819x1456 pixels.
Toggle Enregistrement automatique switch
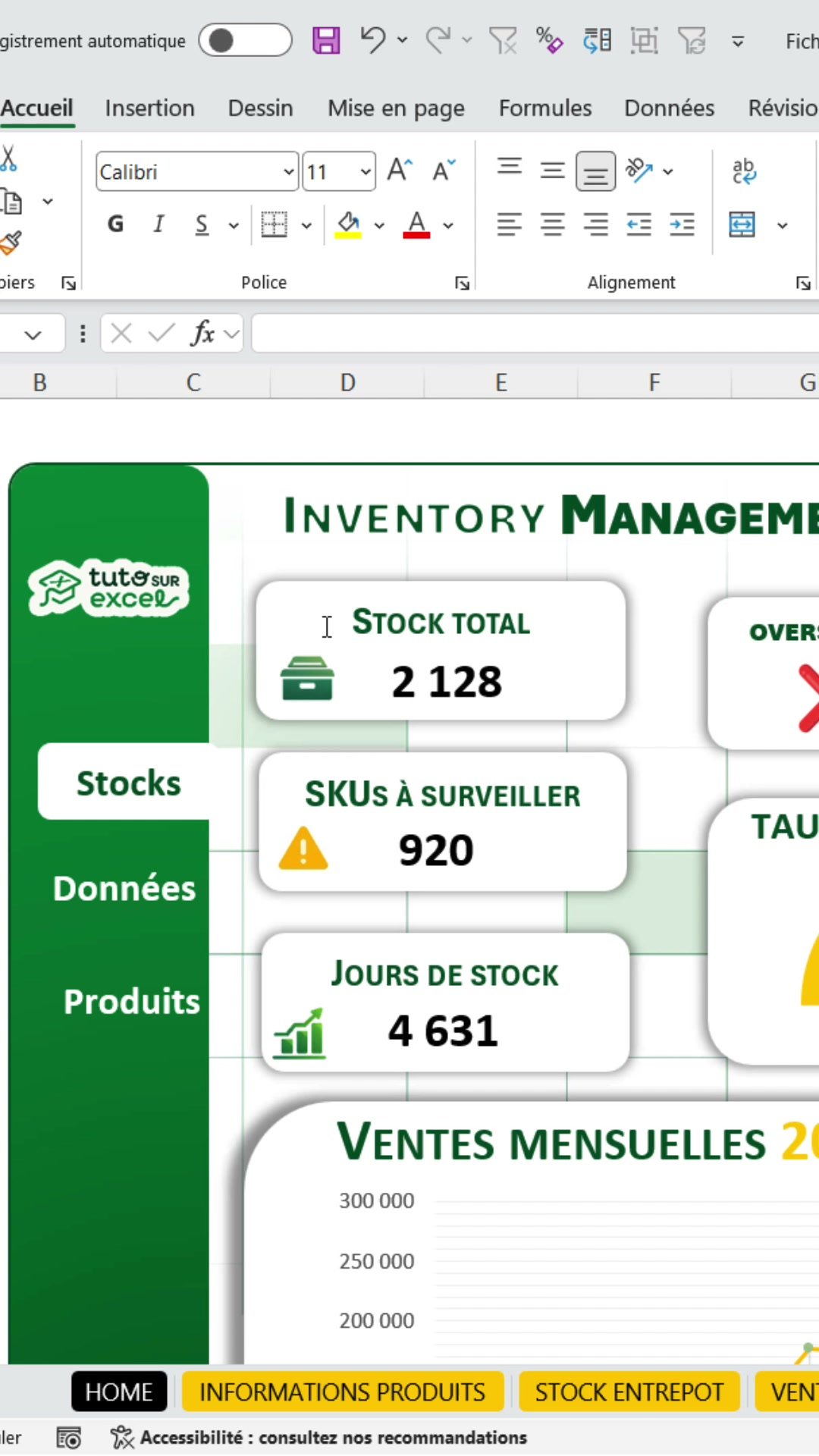245,40
